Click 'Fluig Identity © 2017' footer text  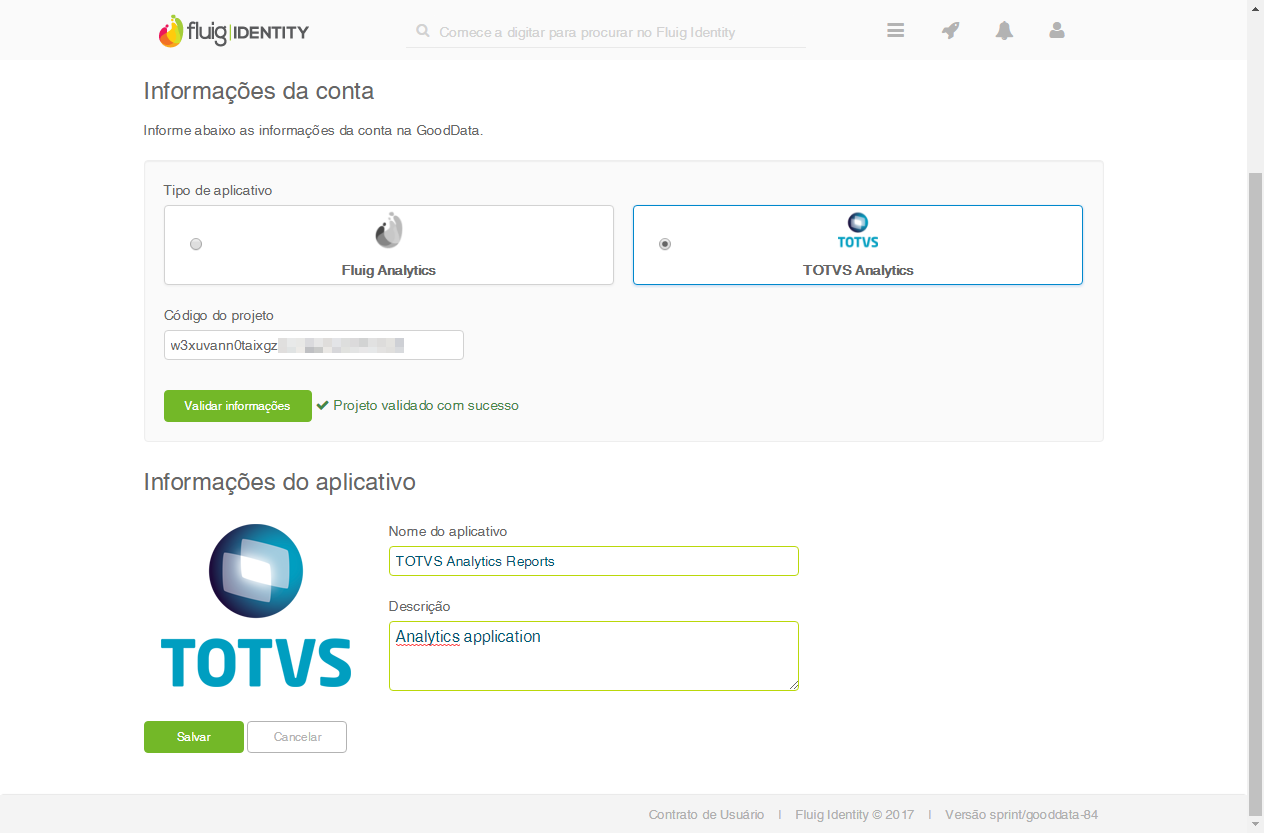[x=855, y=815]
